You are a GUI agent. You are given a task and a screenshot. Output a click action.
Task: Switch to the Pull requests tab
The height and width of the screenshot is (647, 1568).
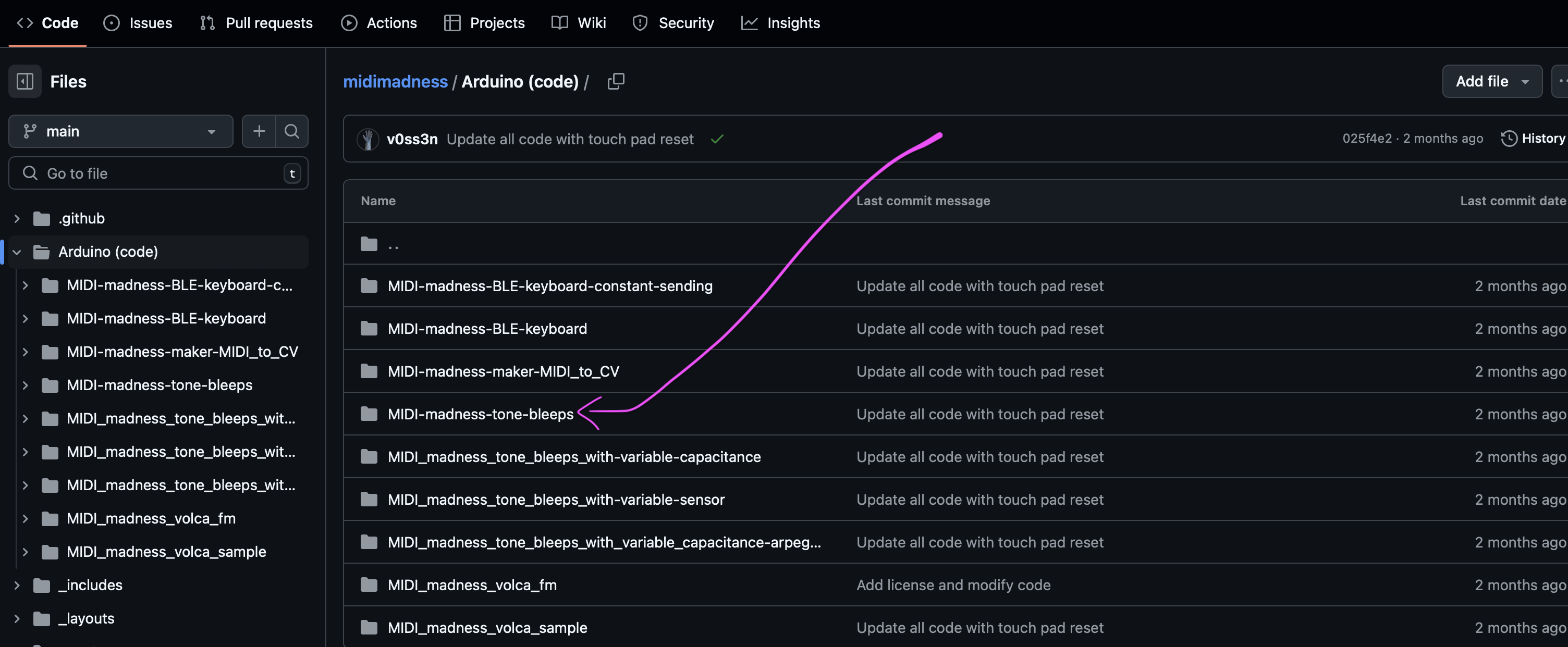pos(256,23)
